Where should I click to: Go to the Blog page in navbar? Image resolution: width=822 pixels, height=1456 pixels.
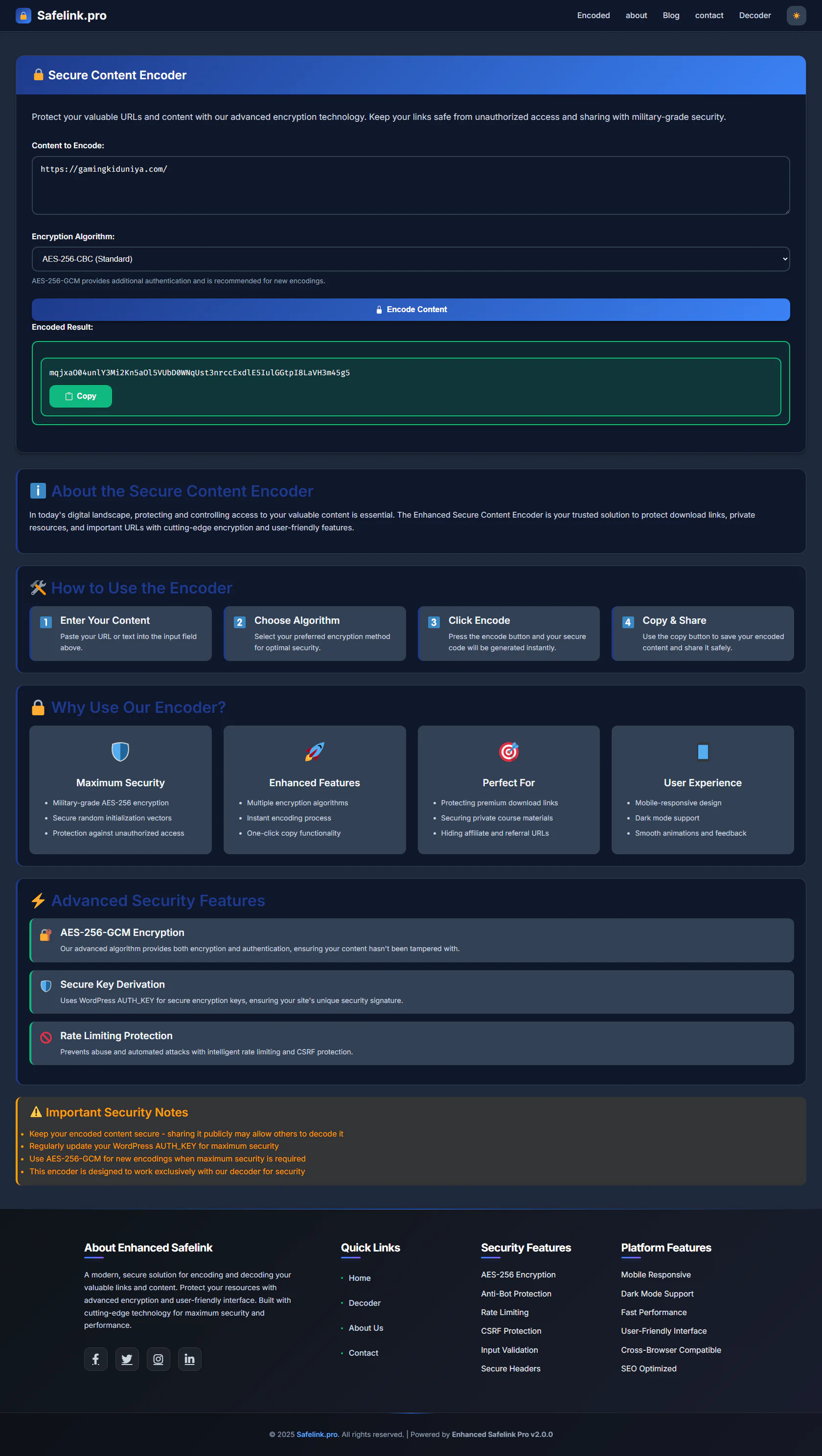coord(670,16)
